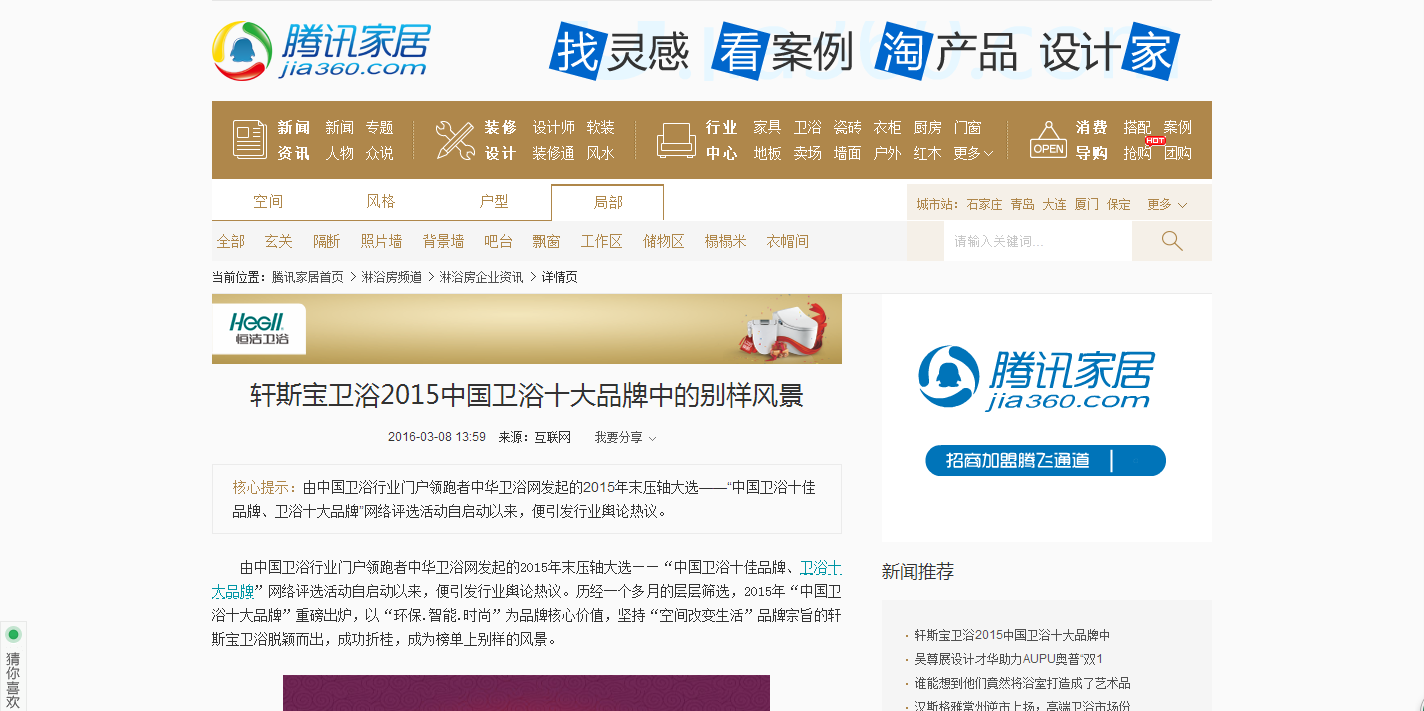Open 抢购 HOT link

[x=1137, y=153]
